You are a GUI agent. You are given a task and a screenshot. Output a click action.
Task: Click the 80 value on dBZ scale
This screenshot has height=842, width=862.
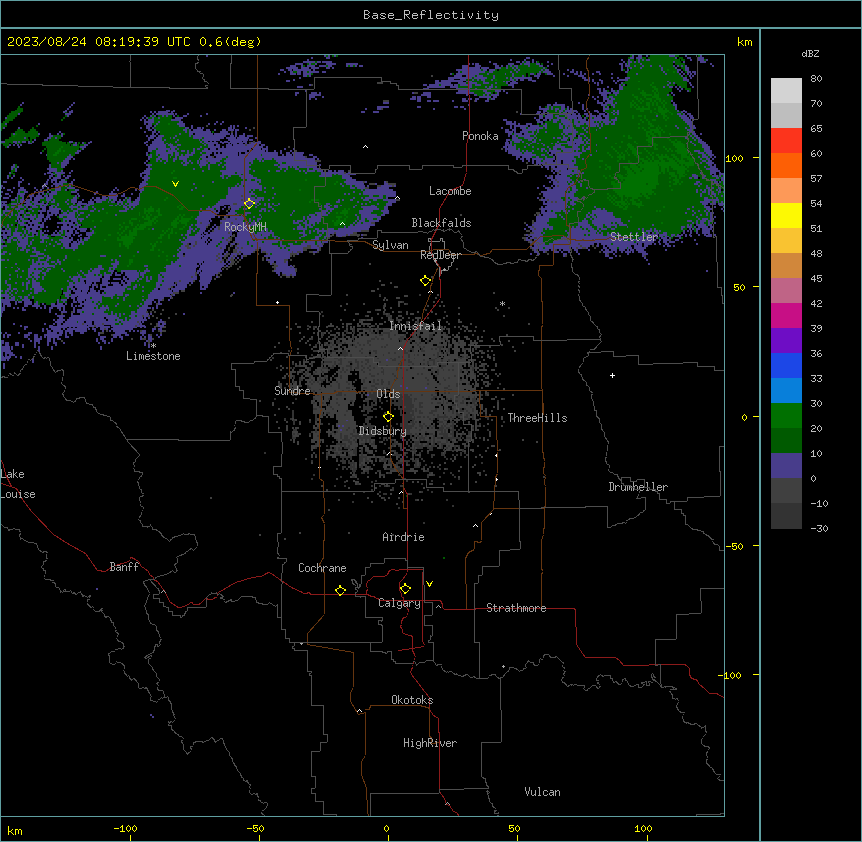click(x=816, y=79)
